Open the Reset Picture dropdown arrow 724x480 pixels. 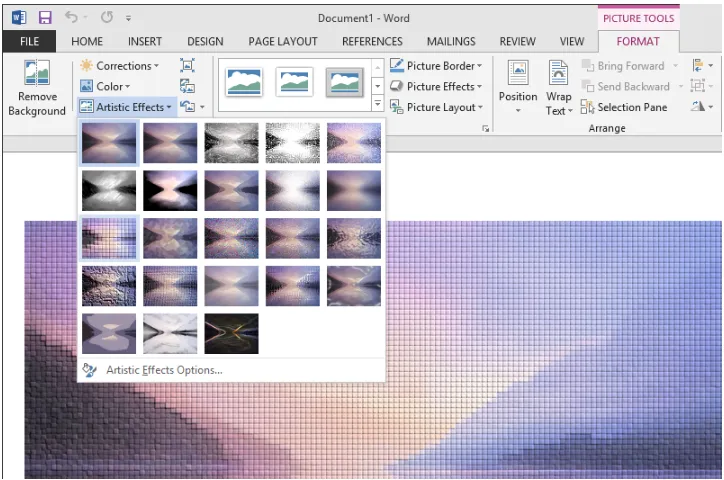(202, 108)
